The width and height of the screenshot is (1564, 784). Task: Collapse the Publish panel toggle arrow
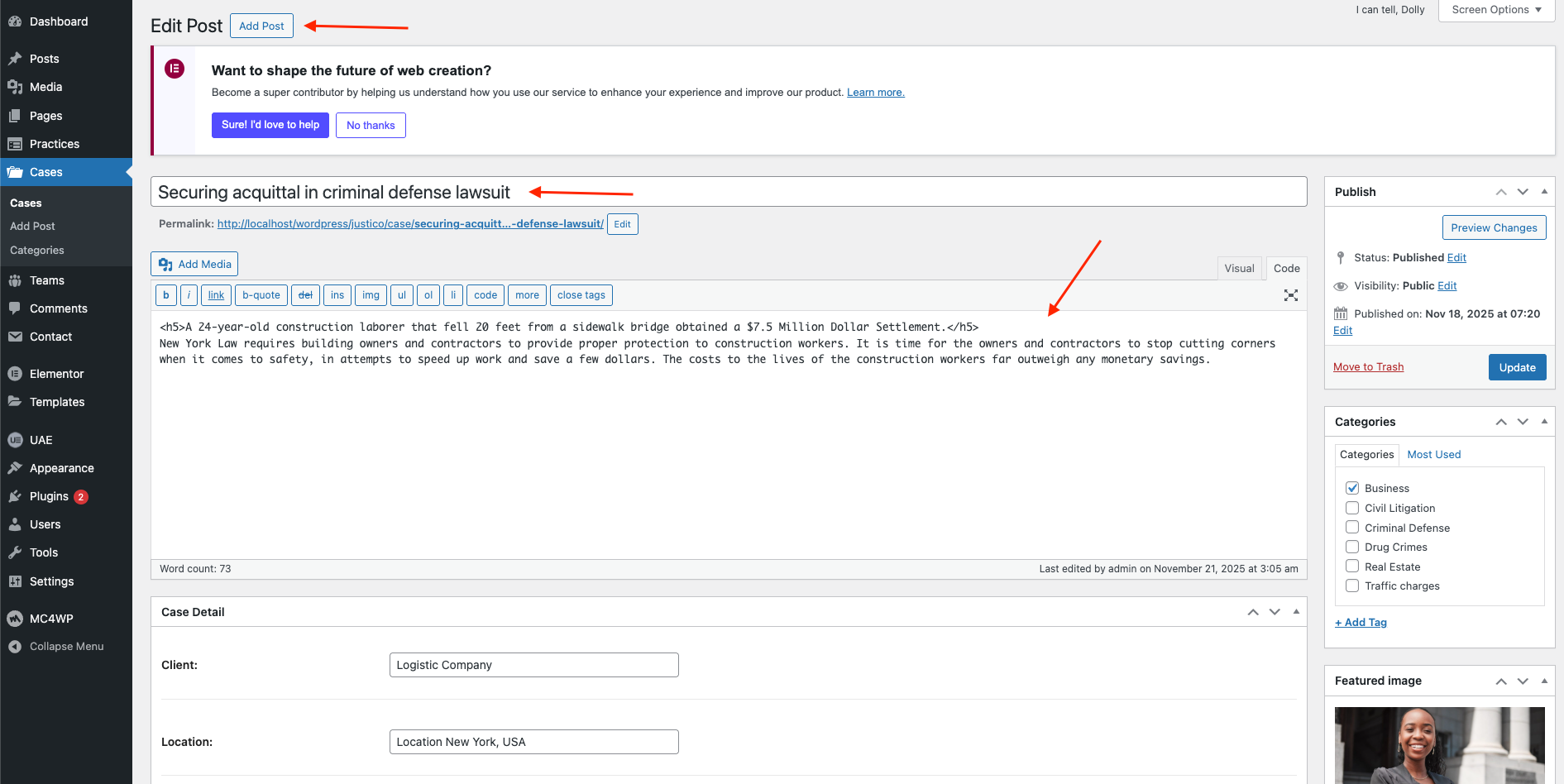1544,192
